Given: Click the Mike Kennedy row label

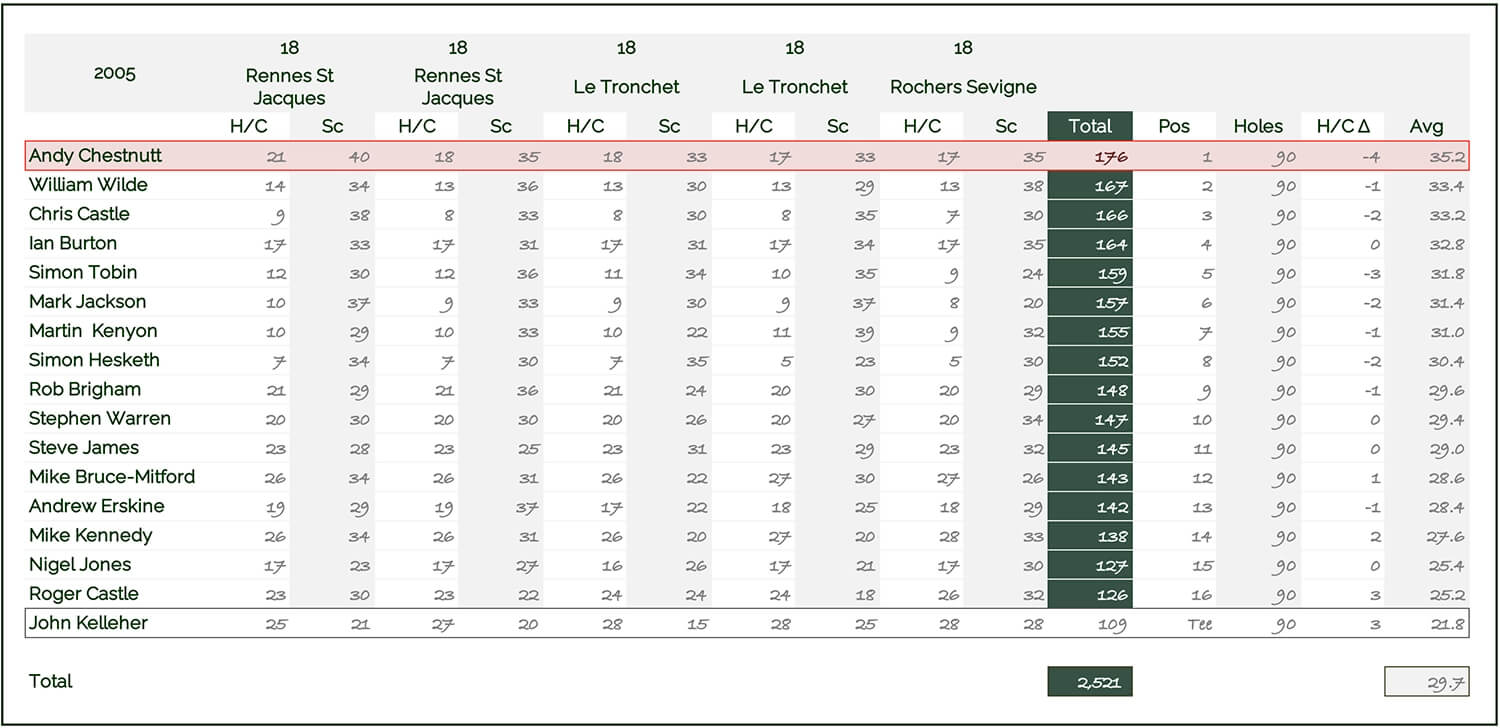Looking at the screenshot, I should pyautogui.click(x=91, y=535).
